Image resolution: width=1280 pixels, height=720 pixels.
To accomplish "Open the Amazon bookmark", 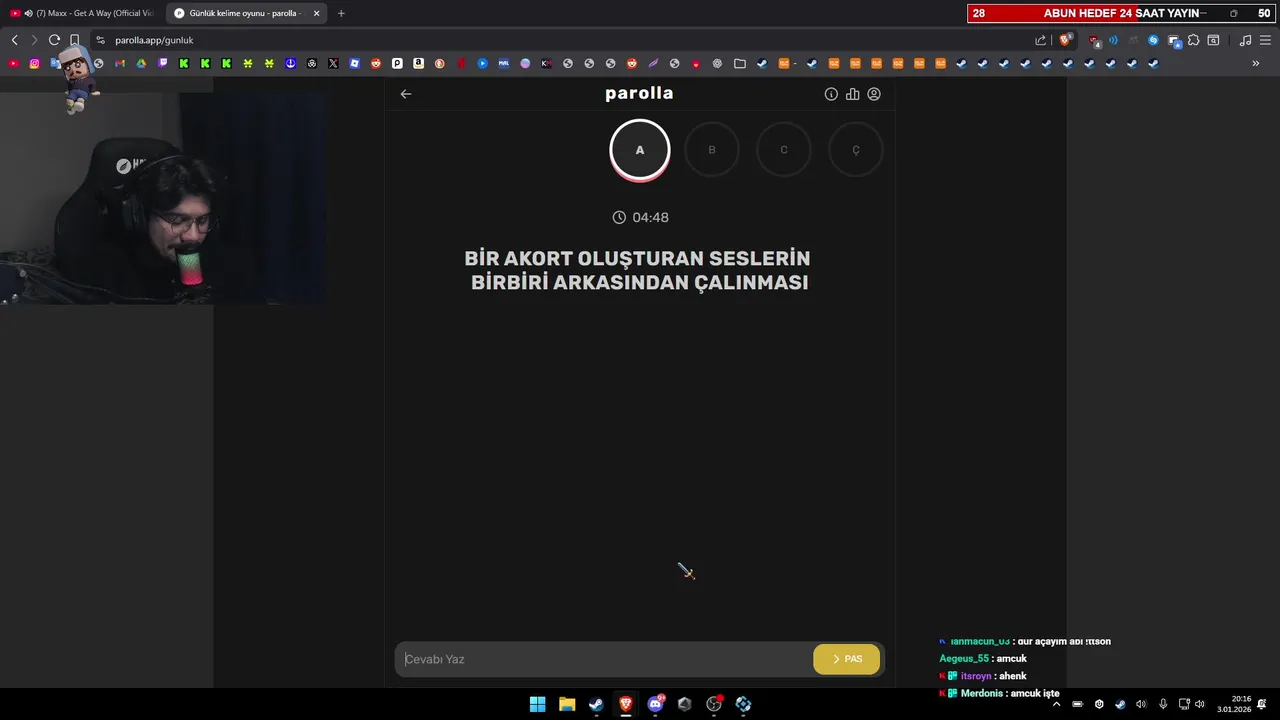I will 418,63.
